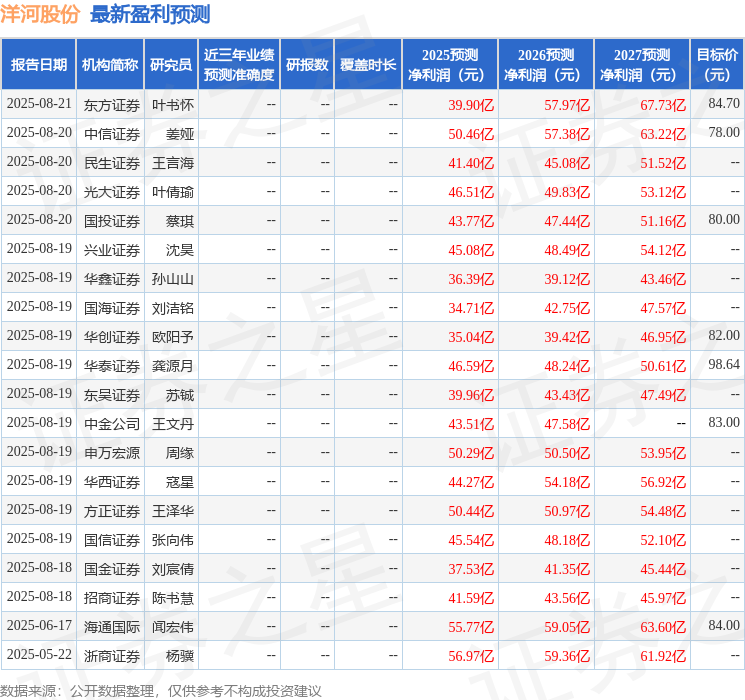Click the 最新盈利预测 heading
This screenshot has width=745, height=700.
click(150, 14)
